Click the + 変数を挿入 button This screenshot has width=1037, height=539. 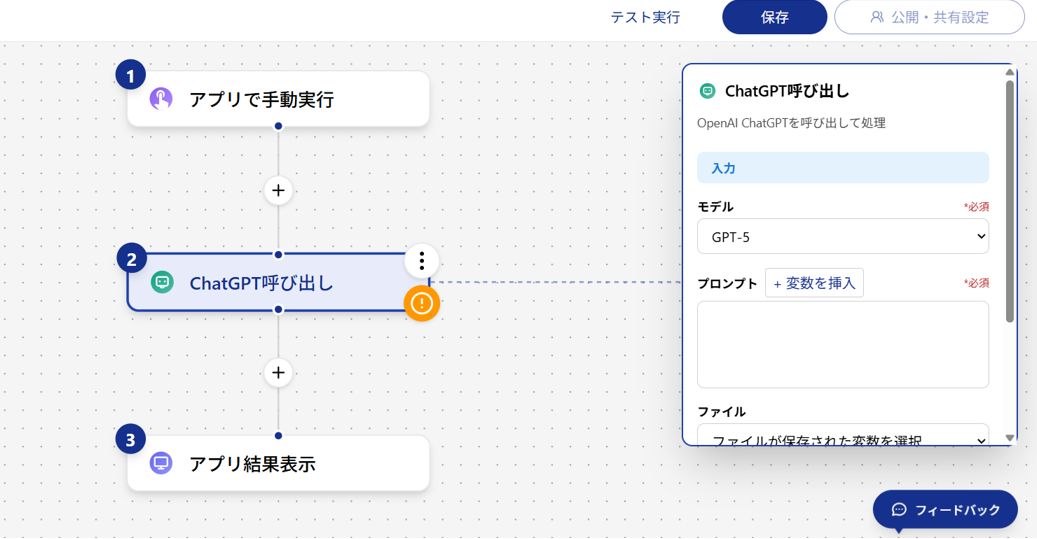click(x=814, y=283)
